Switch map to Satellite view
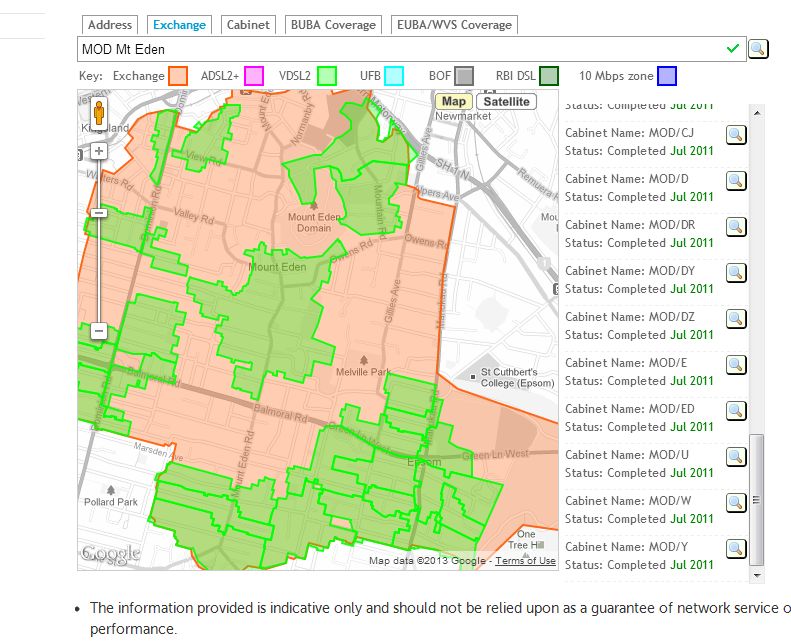 click(x=506, y=101)
